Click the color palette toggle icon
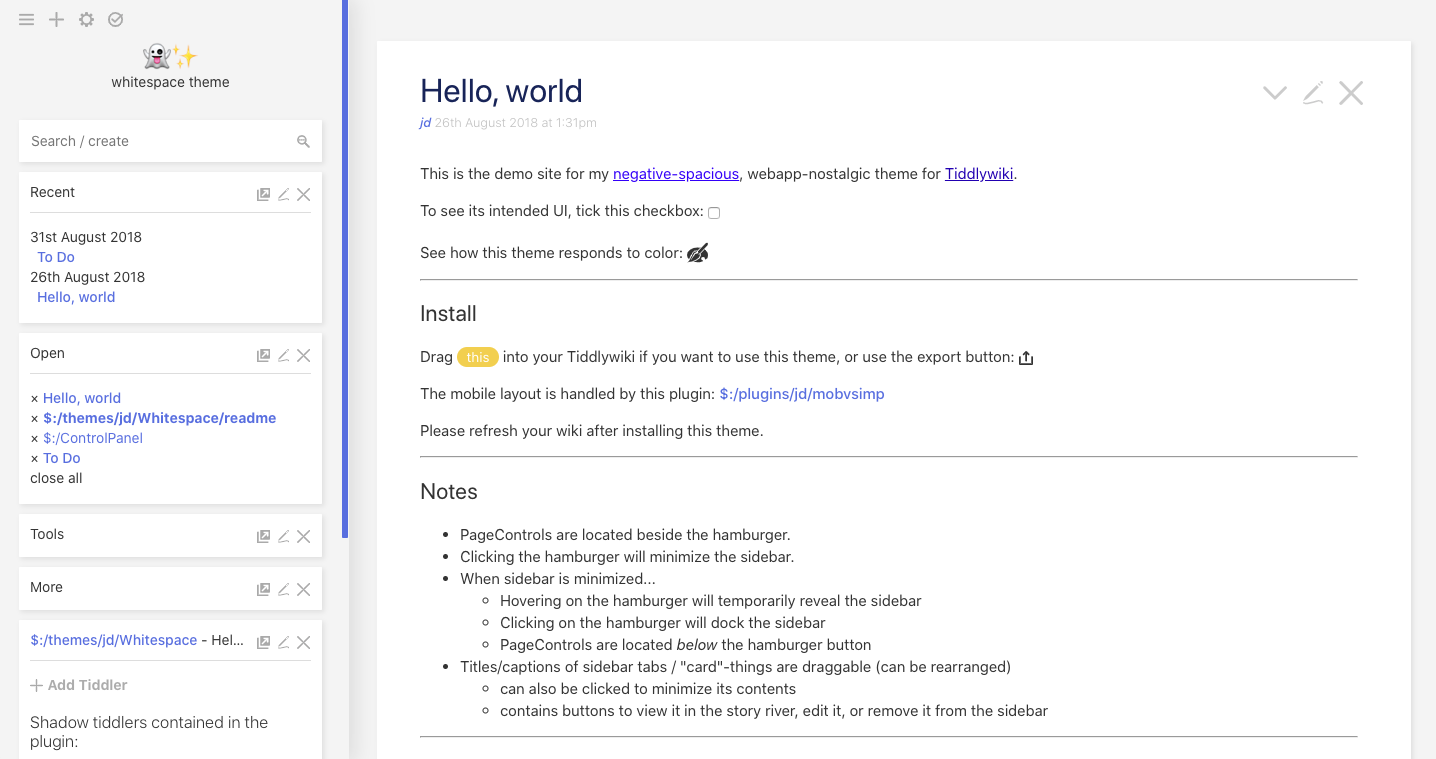 tap(698, 253)
